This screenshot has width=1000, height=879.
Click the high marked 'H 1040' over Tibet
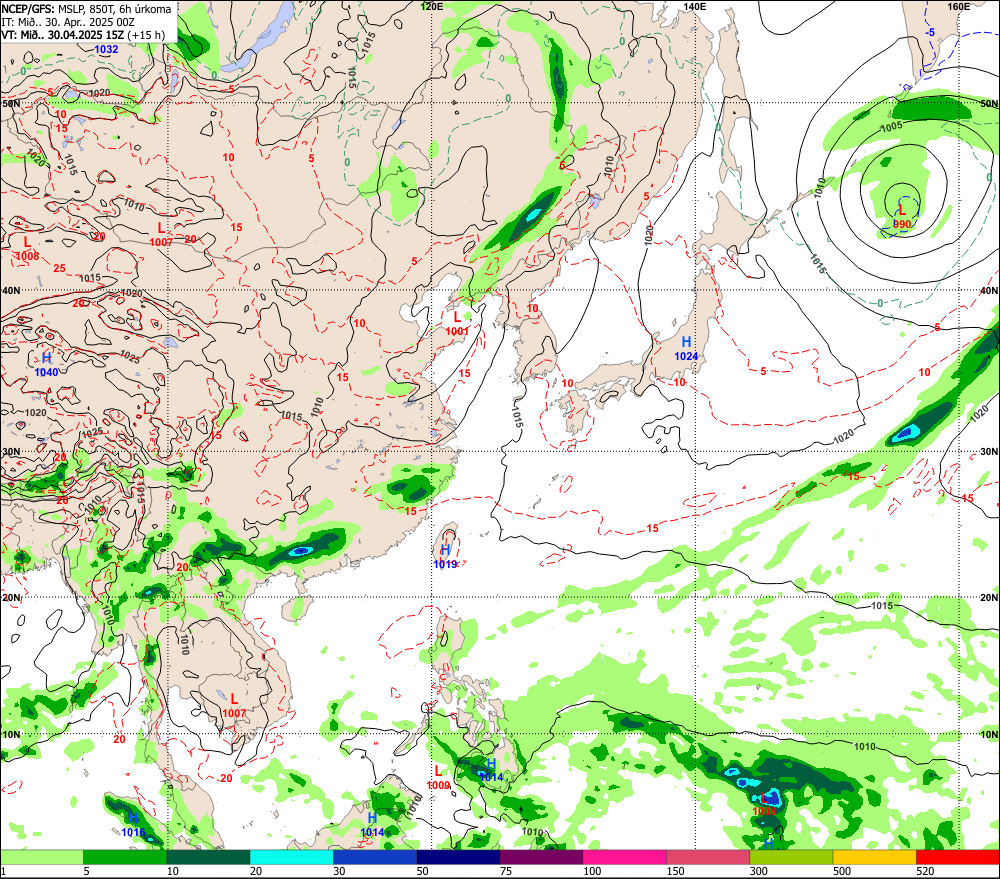47,365
